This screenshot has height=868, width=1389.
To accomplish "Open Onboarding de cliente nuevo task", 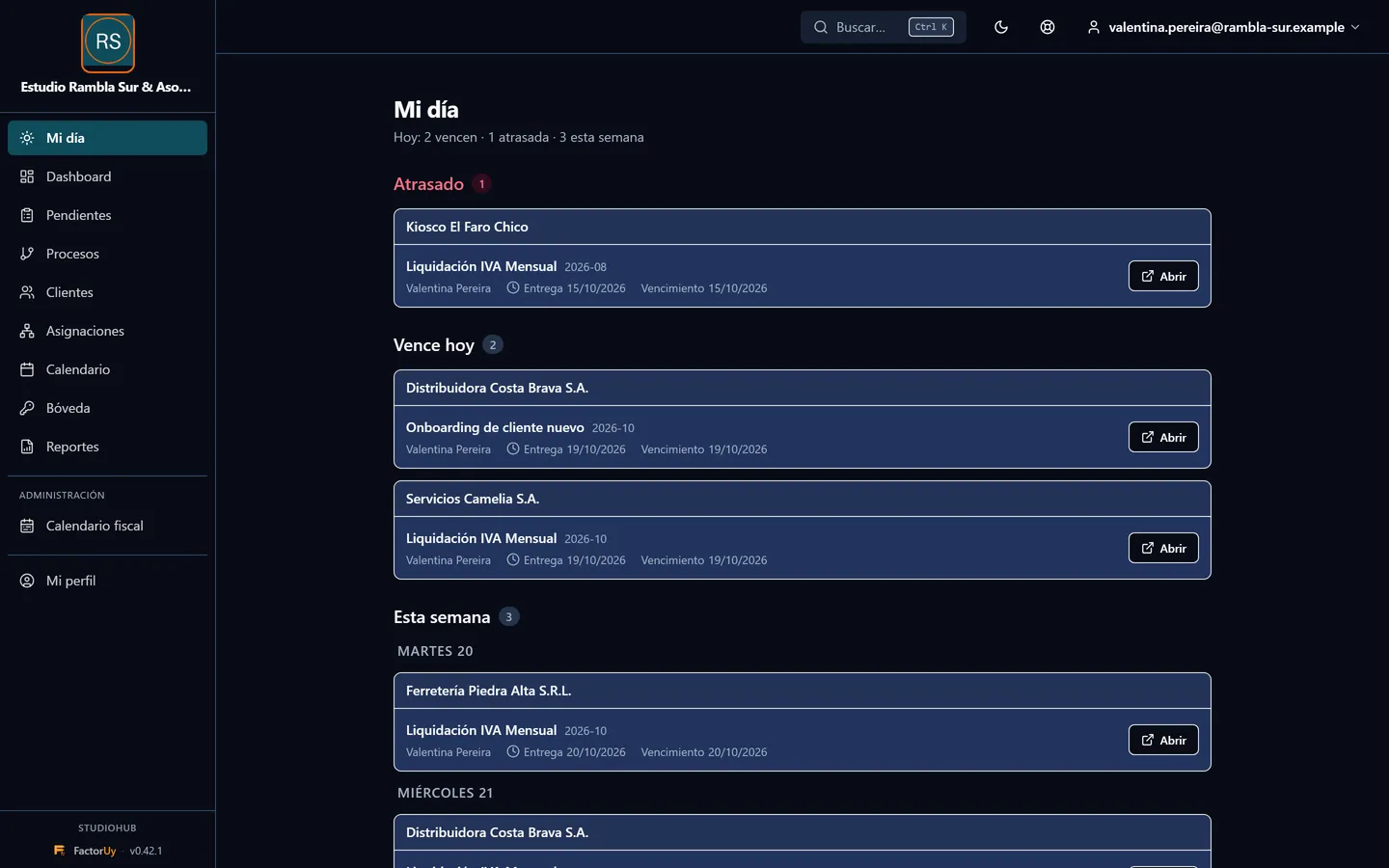I will (x=1163, y=437).
